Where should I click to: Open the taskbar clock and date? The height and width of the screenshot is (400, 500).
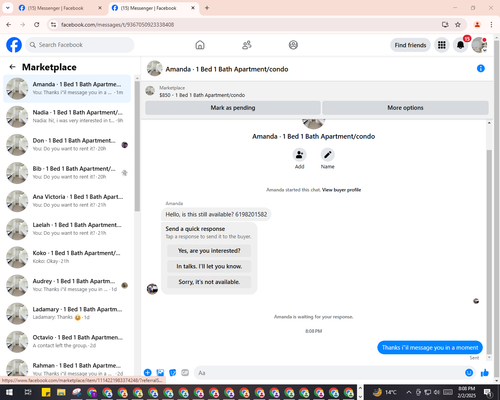tap(466, 392)
